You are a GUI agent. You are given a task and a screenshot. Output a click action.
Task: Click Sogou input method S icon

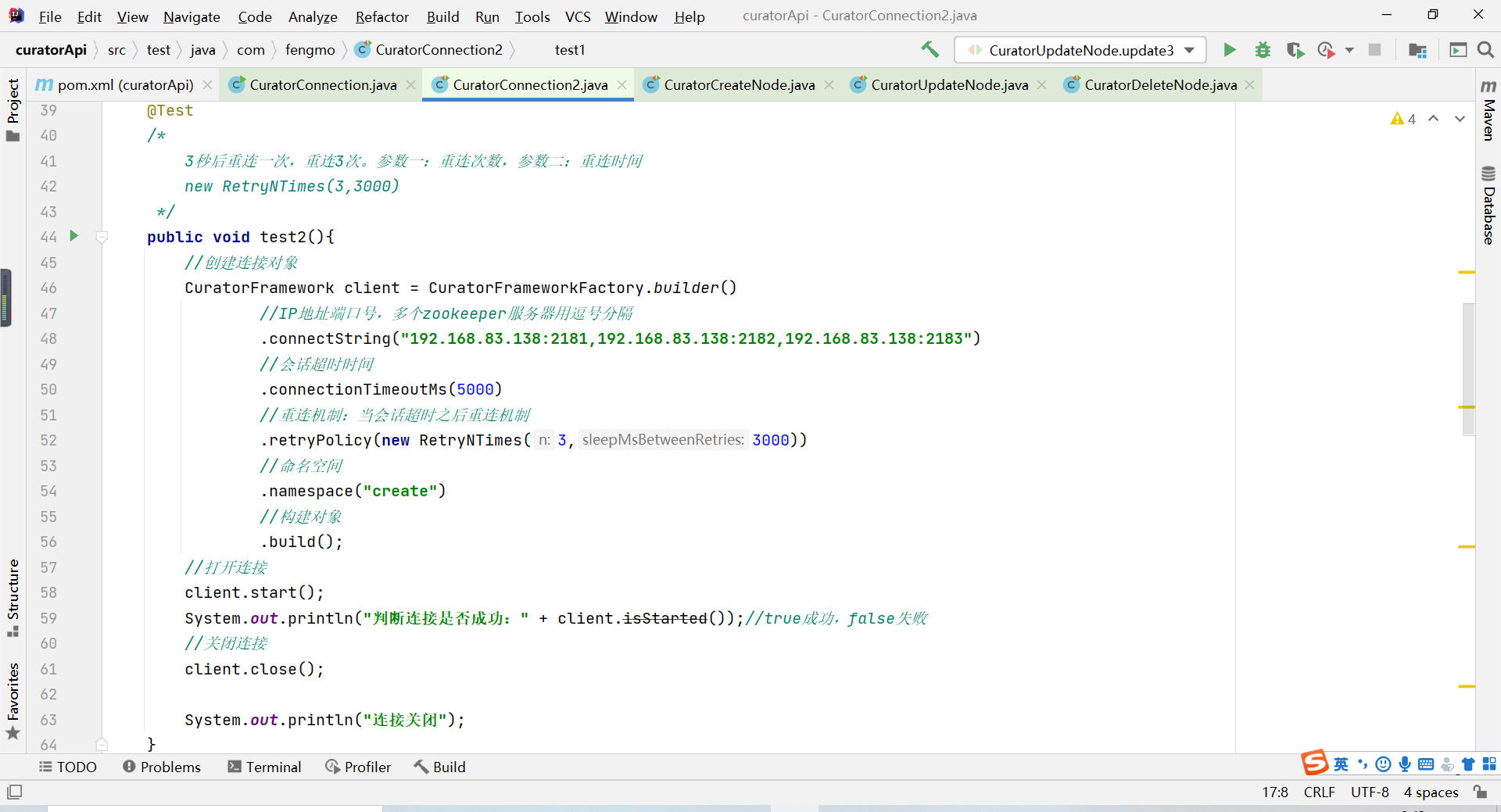coord(1315,763)
